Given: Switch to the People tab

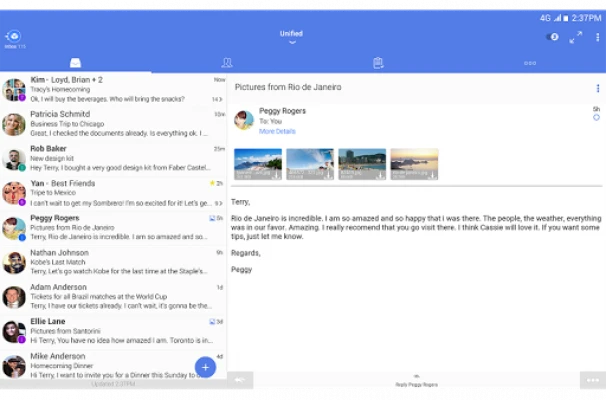Looking at the screenshot, I should pyautogui.click(x=227, y=62).
